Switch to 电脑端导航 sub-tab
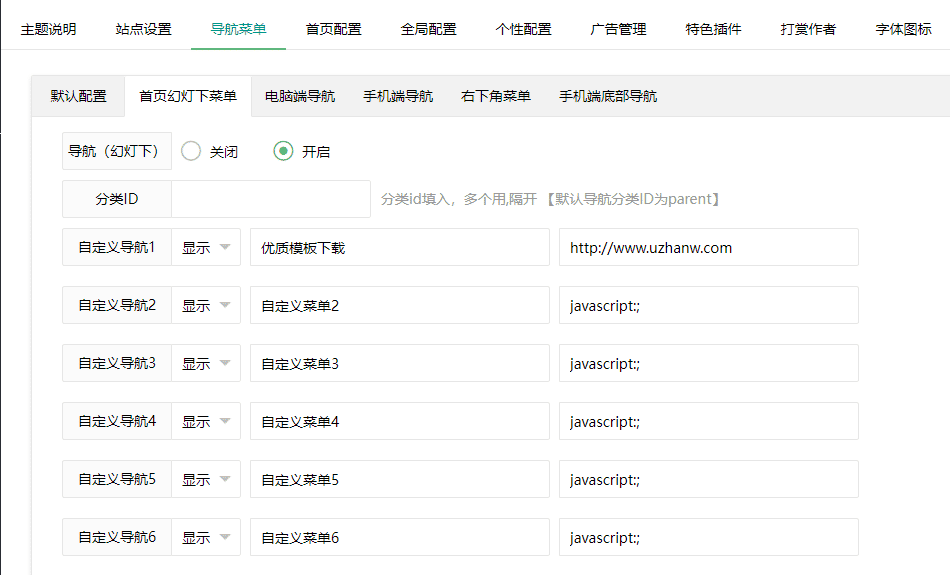950x575 pixels. [300, 96]
